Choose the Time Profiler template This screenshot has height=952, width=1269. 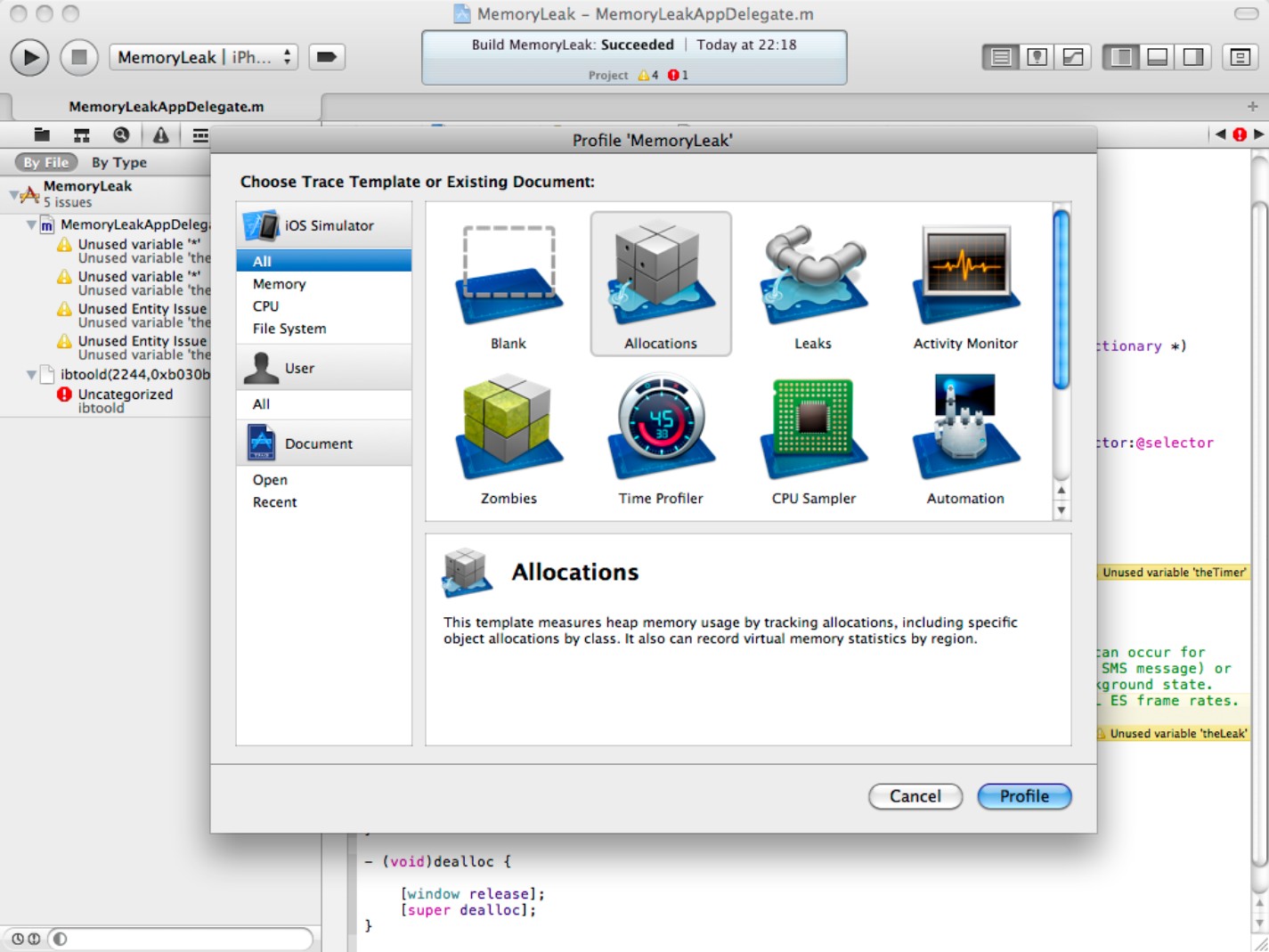click(x=661, y=439)
